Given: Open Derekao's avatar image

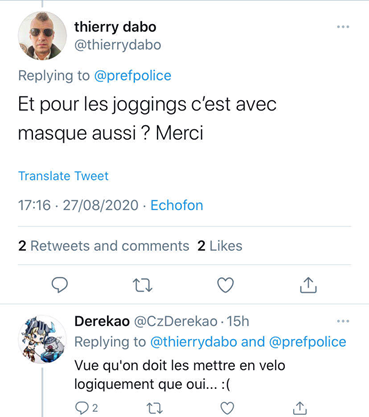Looking at the screenshot, I should [x=42, y=339].
